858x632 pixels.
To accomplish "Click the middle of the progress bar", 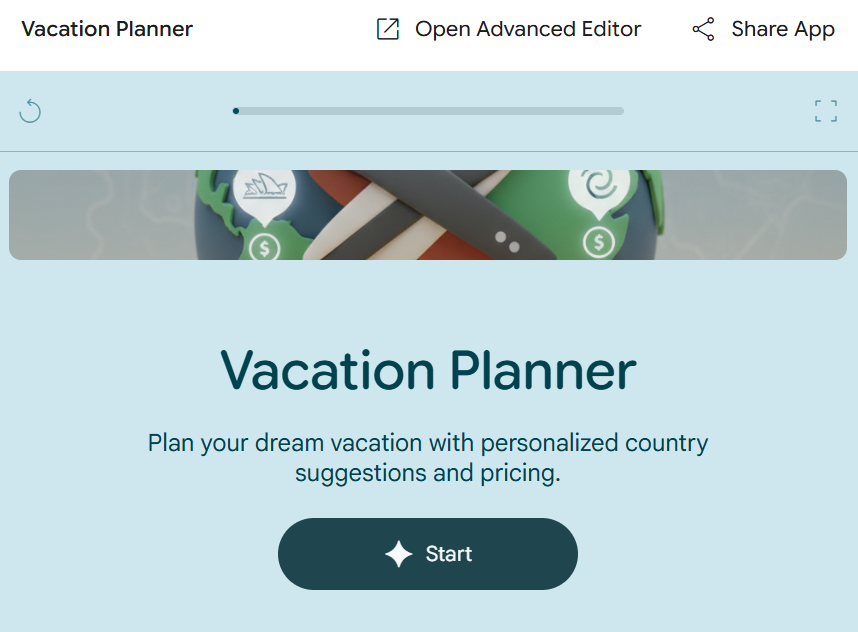I will (428, 111).
